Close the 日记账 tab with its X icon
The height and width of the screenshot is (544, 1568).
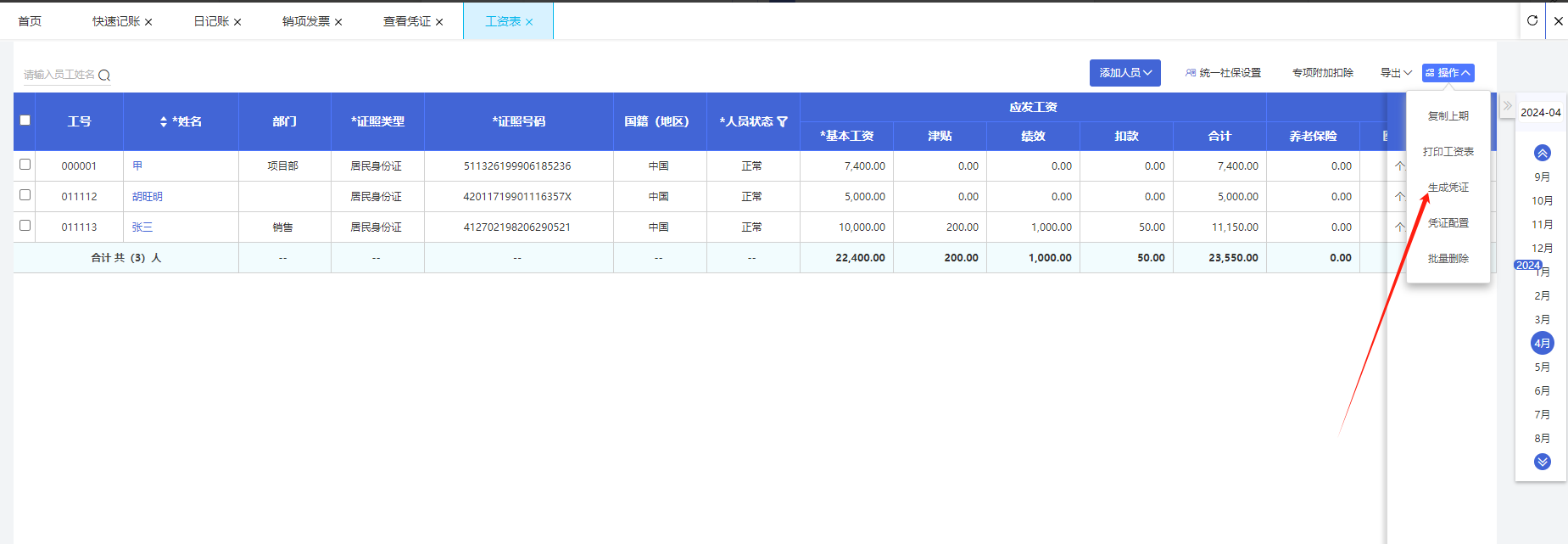[237, 22]
